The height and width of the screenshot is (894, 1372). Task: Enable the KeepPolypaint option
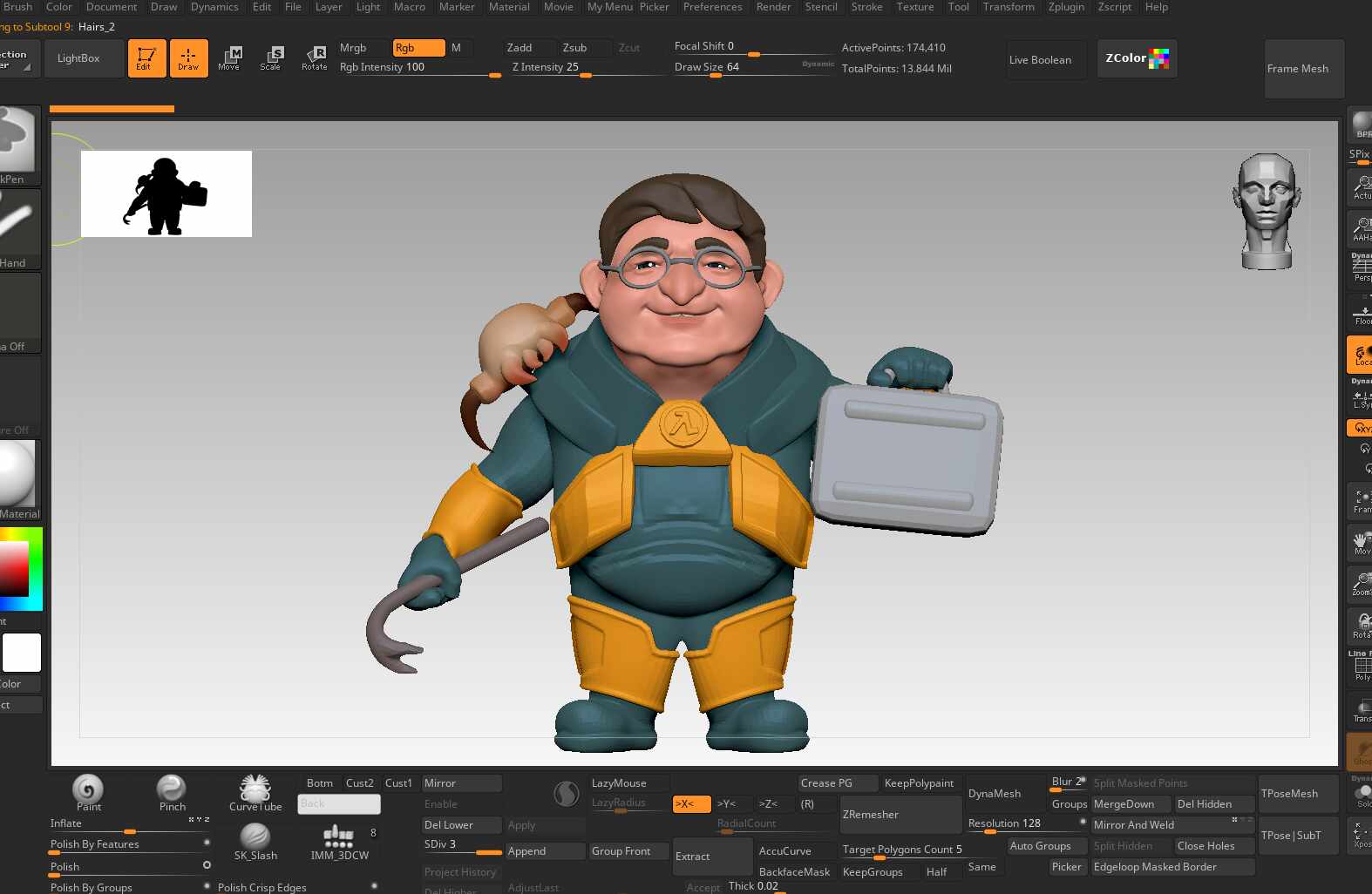pos(919,783)
